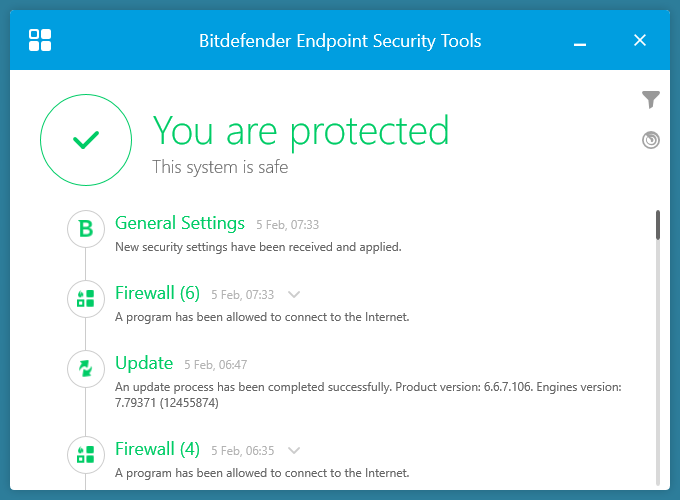Click the Firewall (6) event icon

[86, 298]
